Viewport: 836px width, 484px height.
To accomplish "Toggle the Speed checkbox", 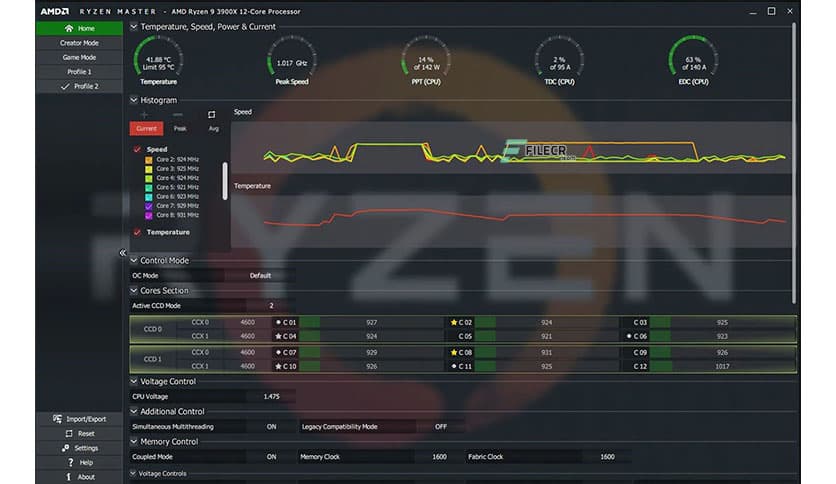I will pyautogui.click(x=137, y=149).
